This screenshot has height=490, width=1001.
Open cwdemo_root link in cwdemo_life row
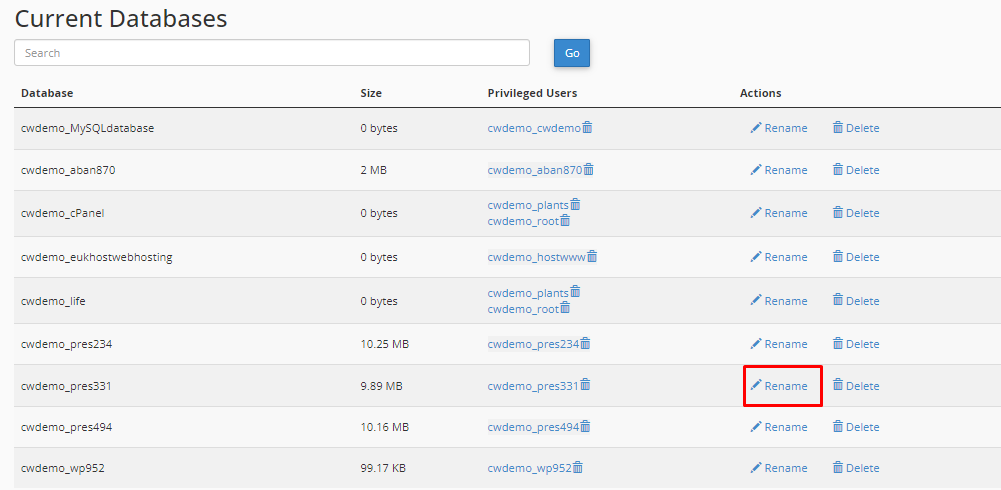[x=523, y=309]
